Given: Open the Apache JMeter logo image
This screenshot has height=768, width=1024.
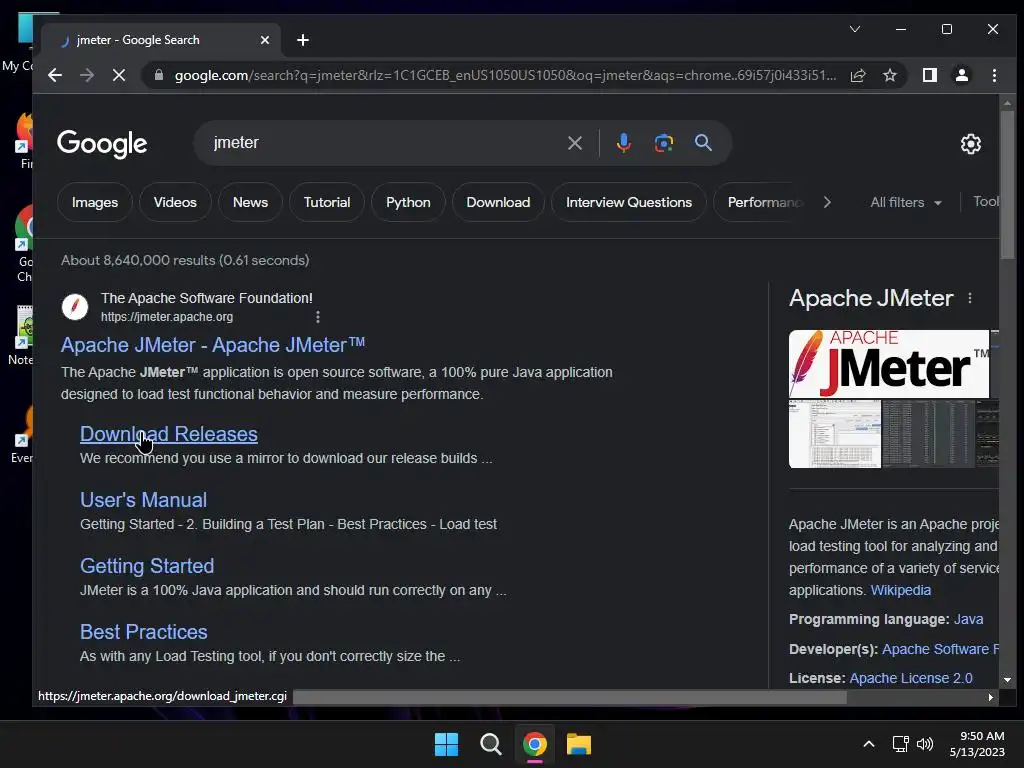Looking at the screenshot, I should [889, 364].
